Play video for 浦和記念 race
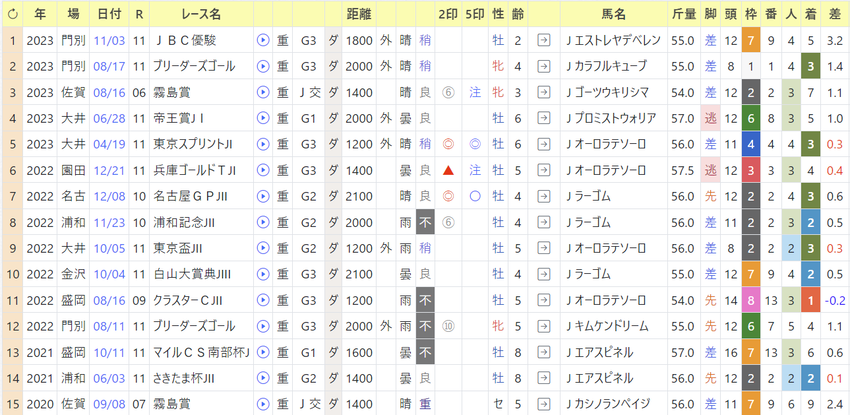This screenshot has height=415, width=850. (x=262, y=222)
